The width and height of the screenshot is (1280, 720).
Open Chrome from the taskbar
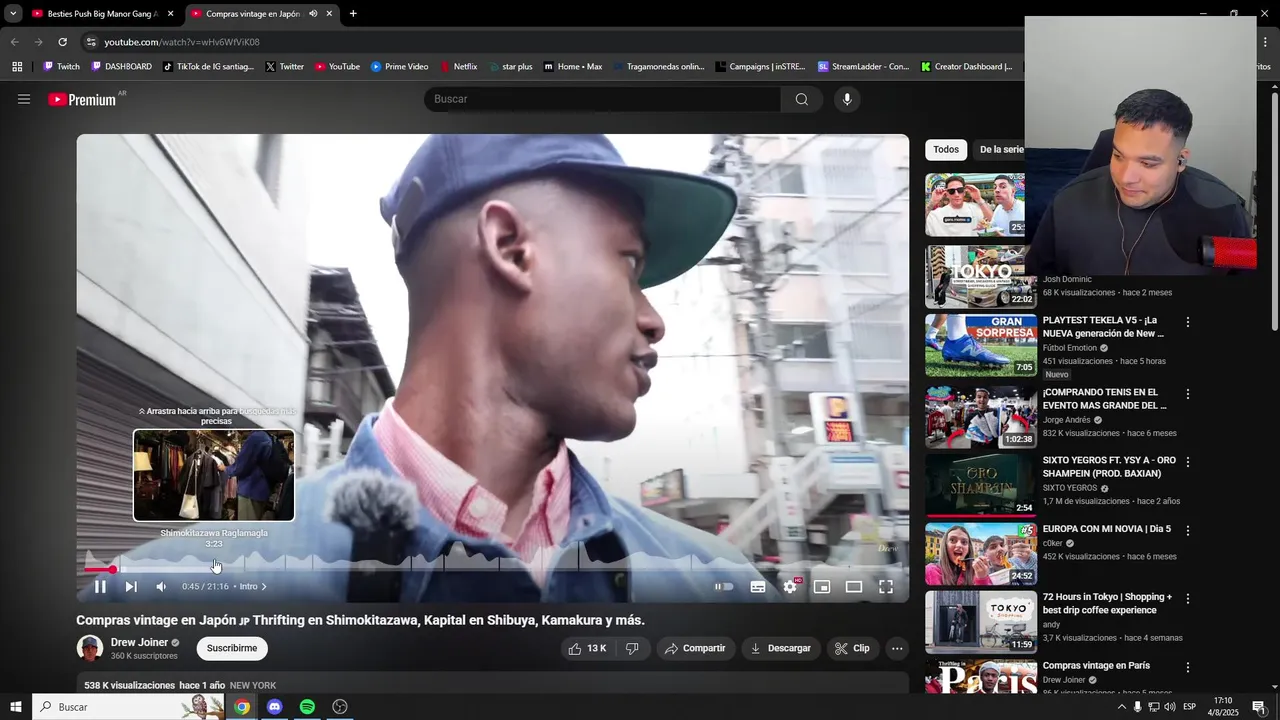click(242, 707)
